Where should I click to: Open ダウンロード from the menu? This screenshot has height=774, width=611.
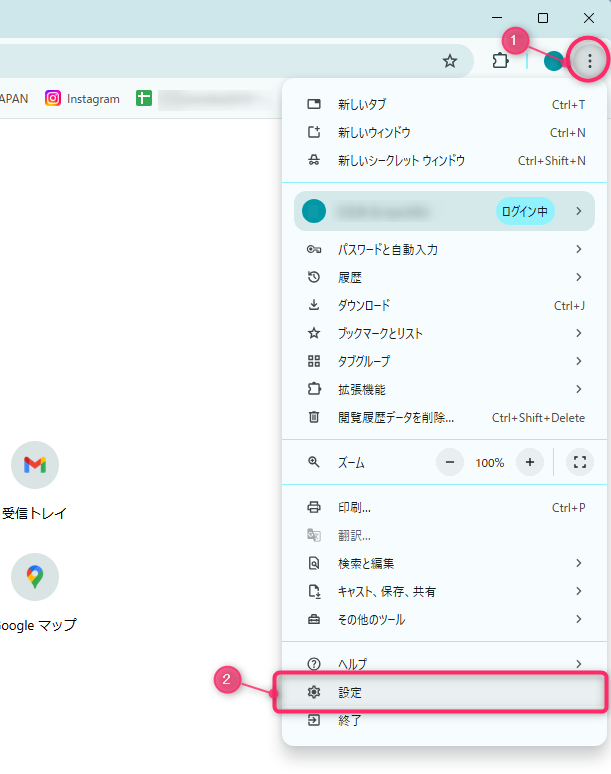tap(364, 305)
